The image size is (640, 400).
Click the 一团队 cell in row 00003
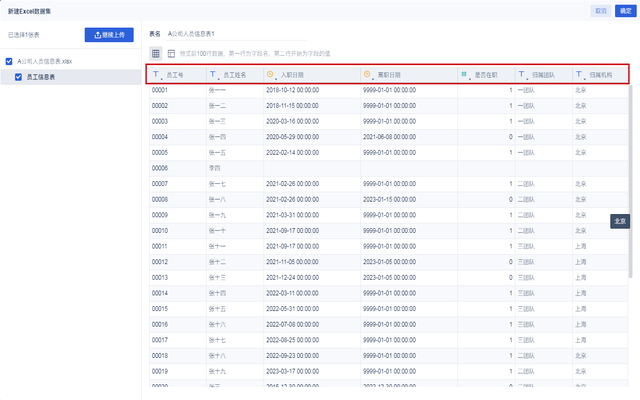click(x=526, y=122)
